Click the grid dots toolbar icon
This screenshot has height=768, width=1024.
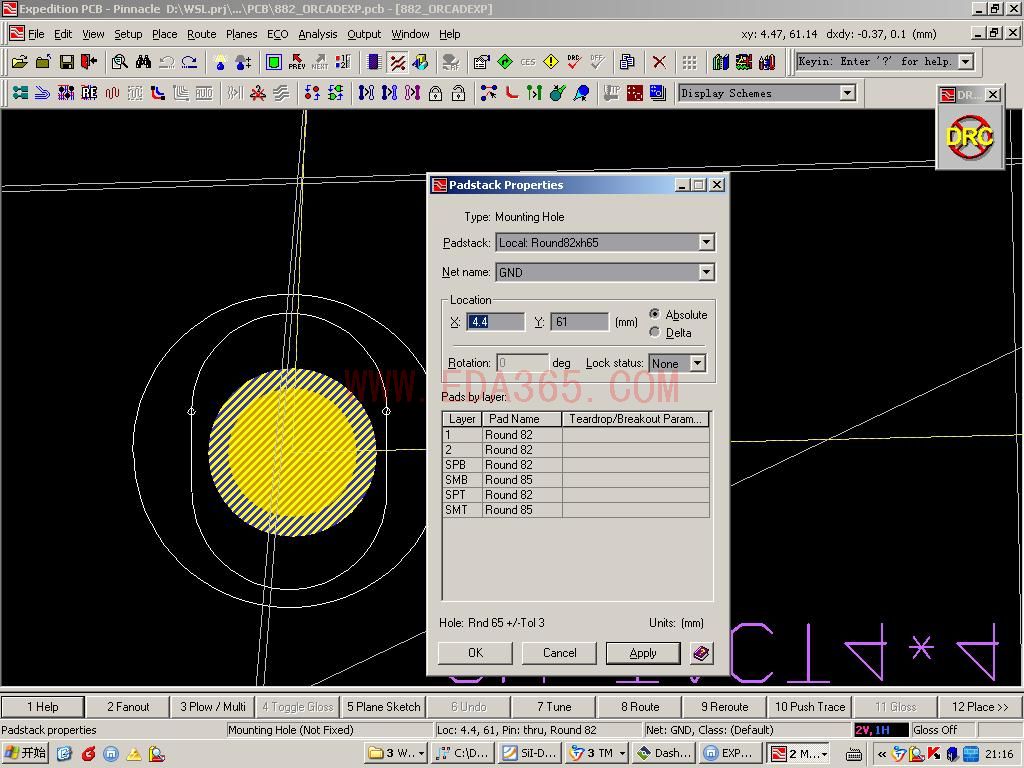(x=689, y=62)
